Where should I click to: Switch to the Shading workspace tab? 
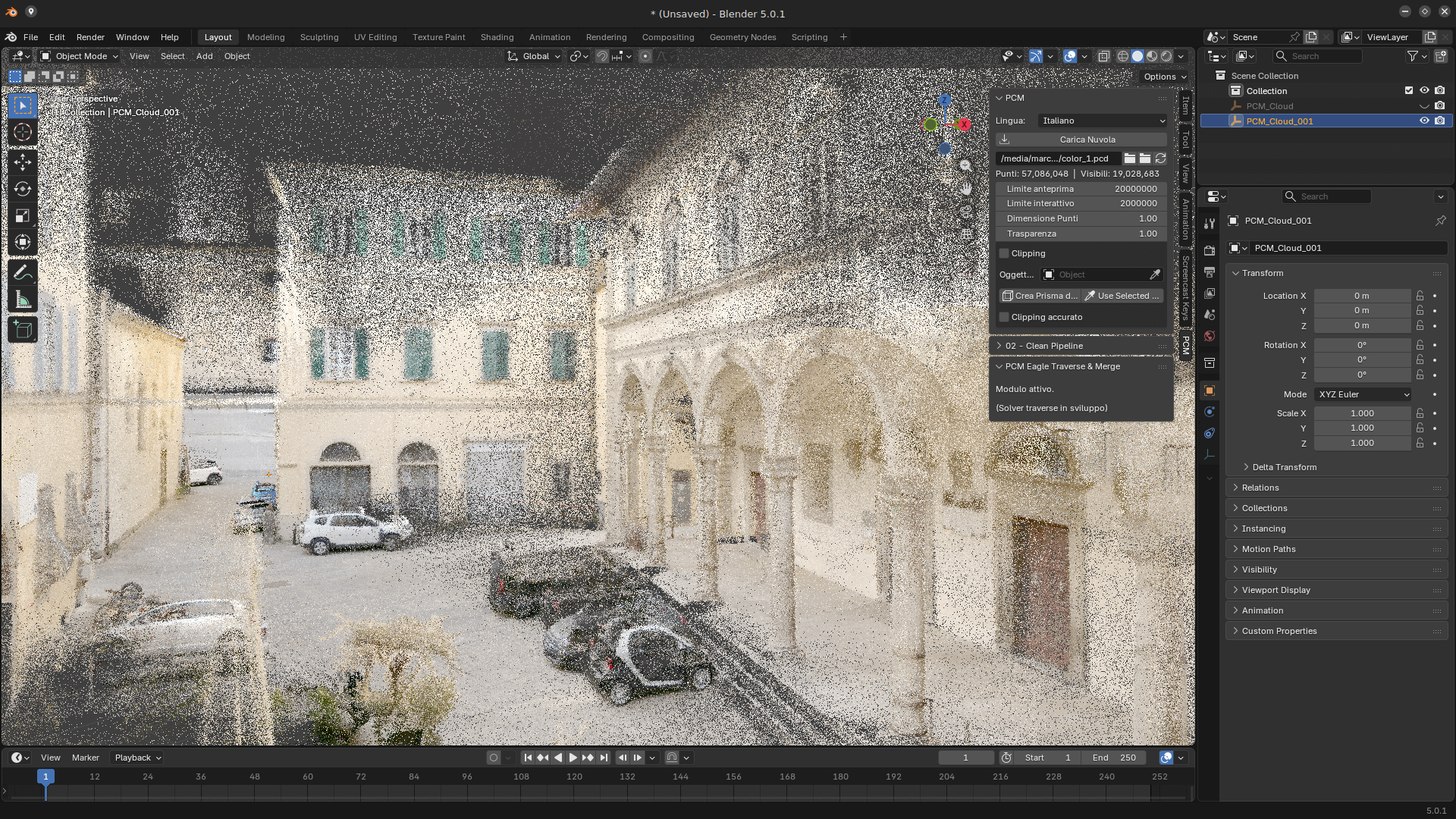[497, 37]
